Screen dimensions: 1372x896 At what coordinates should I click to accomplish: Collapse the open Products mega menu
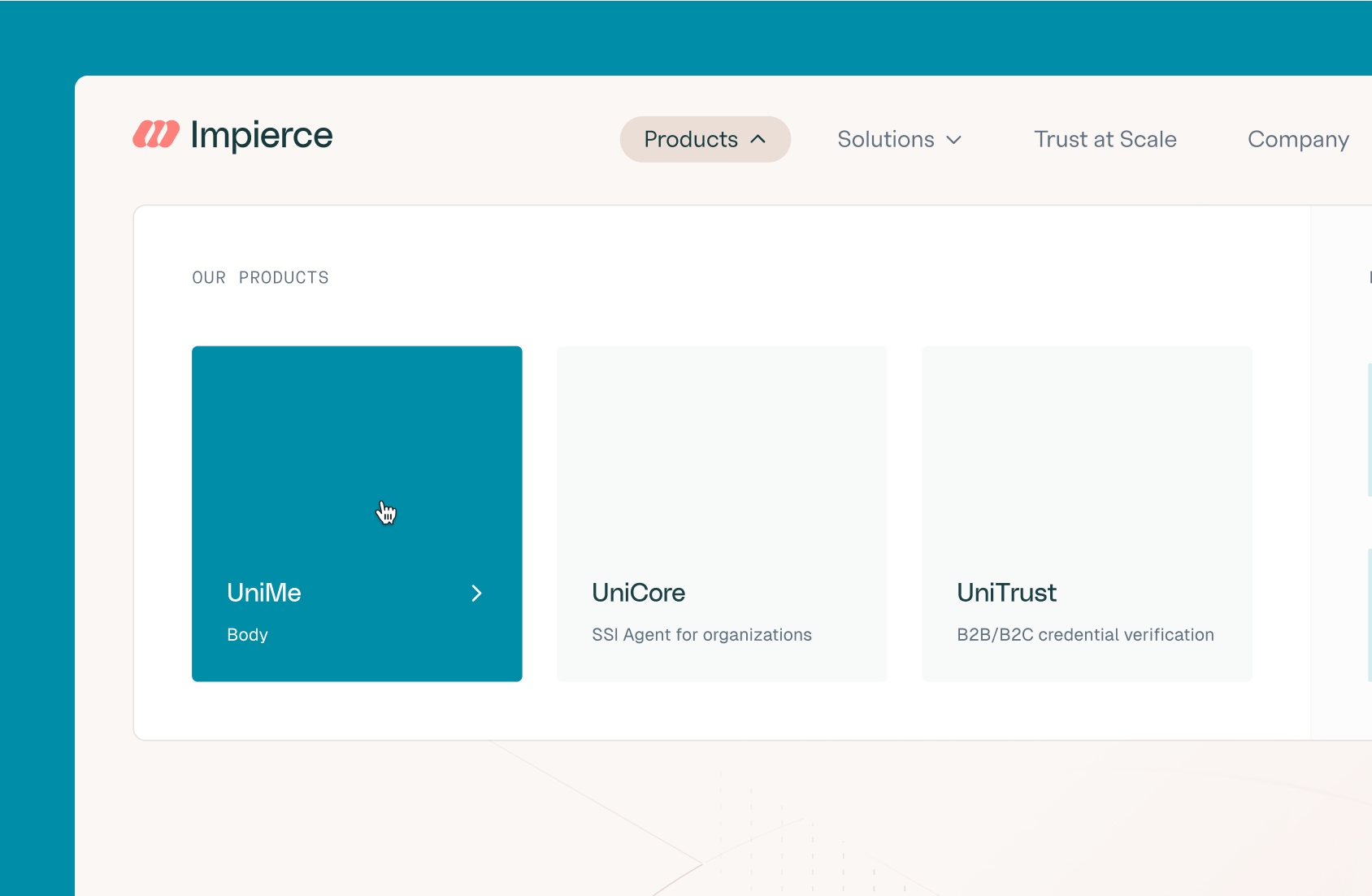tap(706, 139)
